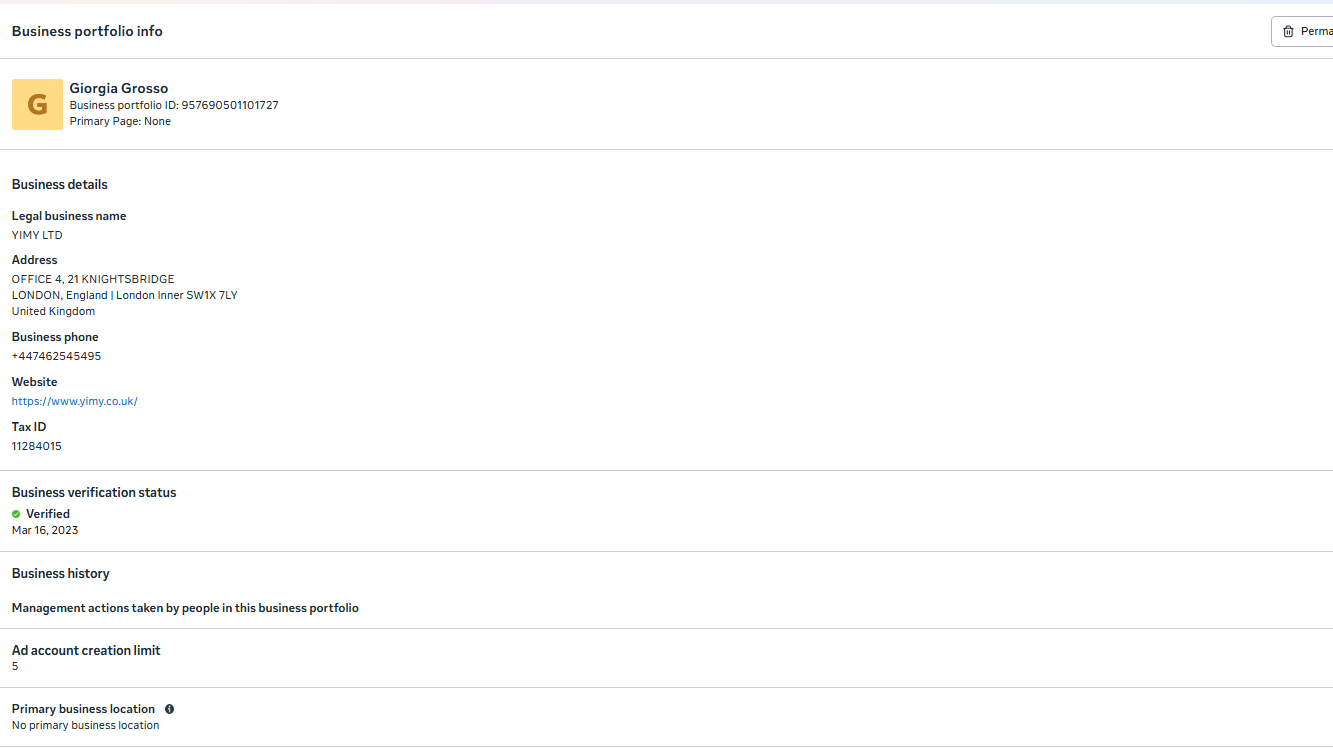This screenshot has width=1333, height=748.
Task: Click the Tax ID field label
Action: 29,427
